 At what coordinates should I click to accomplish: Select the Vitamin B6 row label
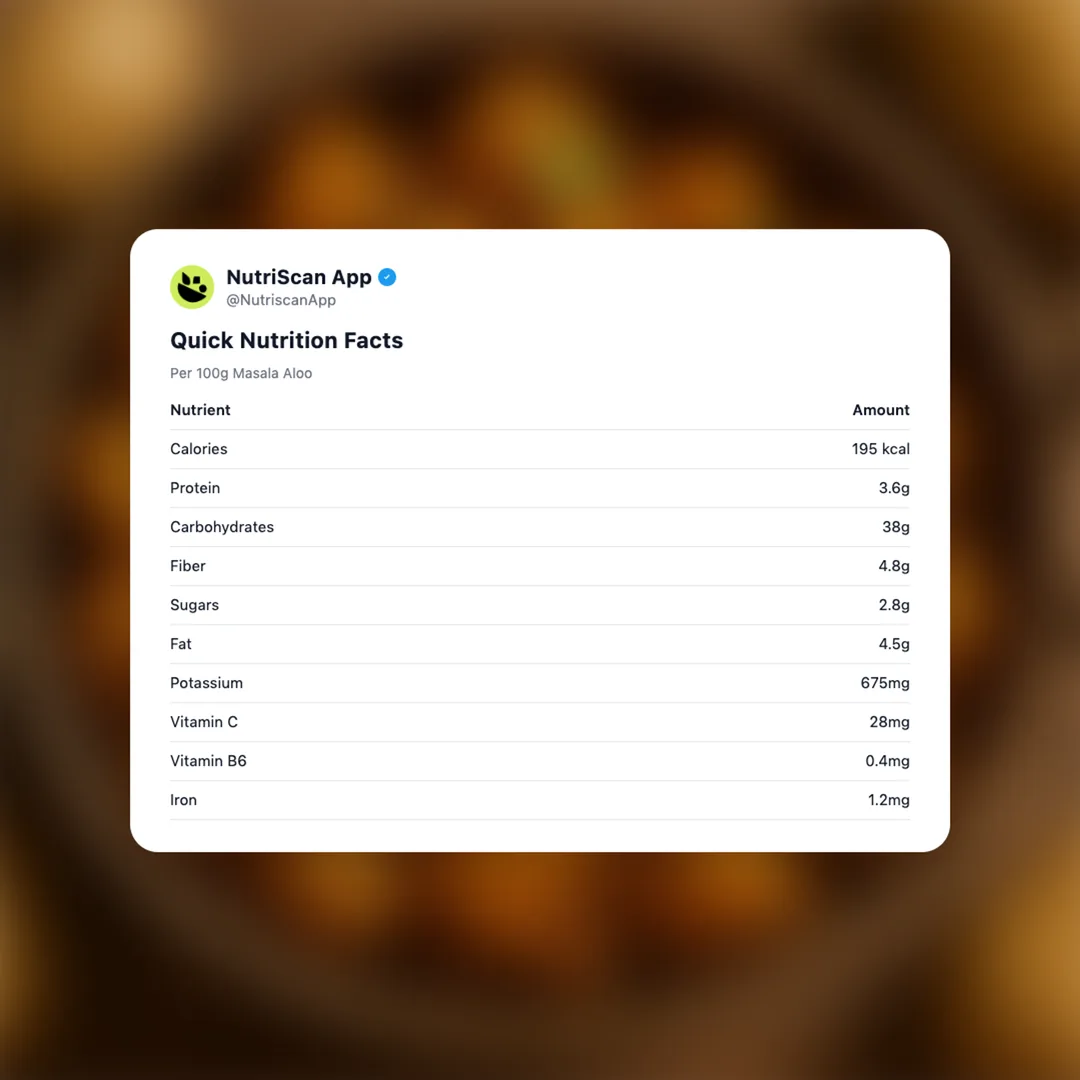click(208, 761)
